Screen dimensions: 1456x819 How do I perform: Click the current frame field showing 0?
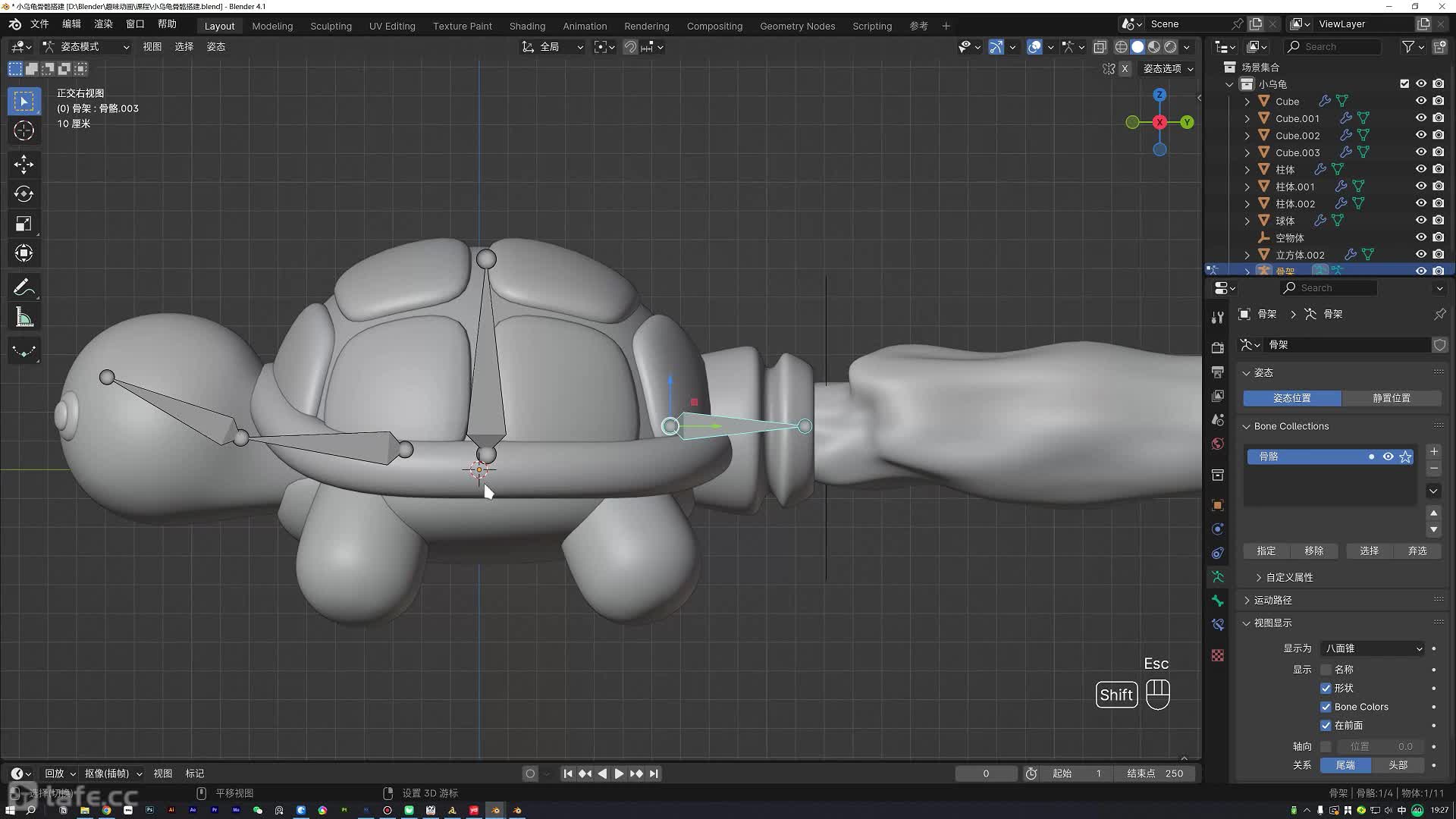point(986,773)
